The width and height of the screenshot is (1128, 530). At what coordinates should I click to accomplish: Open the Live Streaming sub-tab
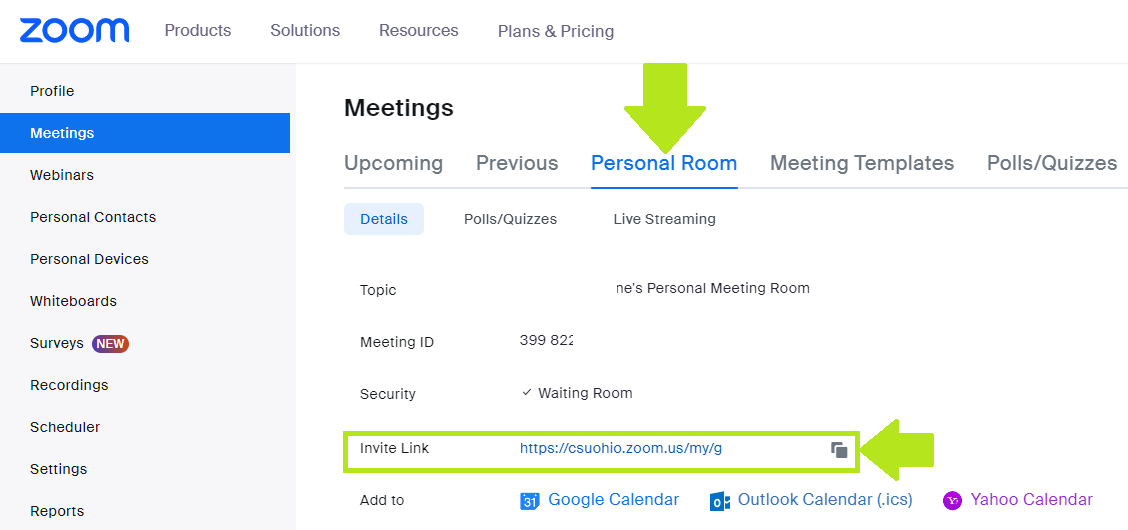[x=664, y=219]
